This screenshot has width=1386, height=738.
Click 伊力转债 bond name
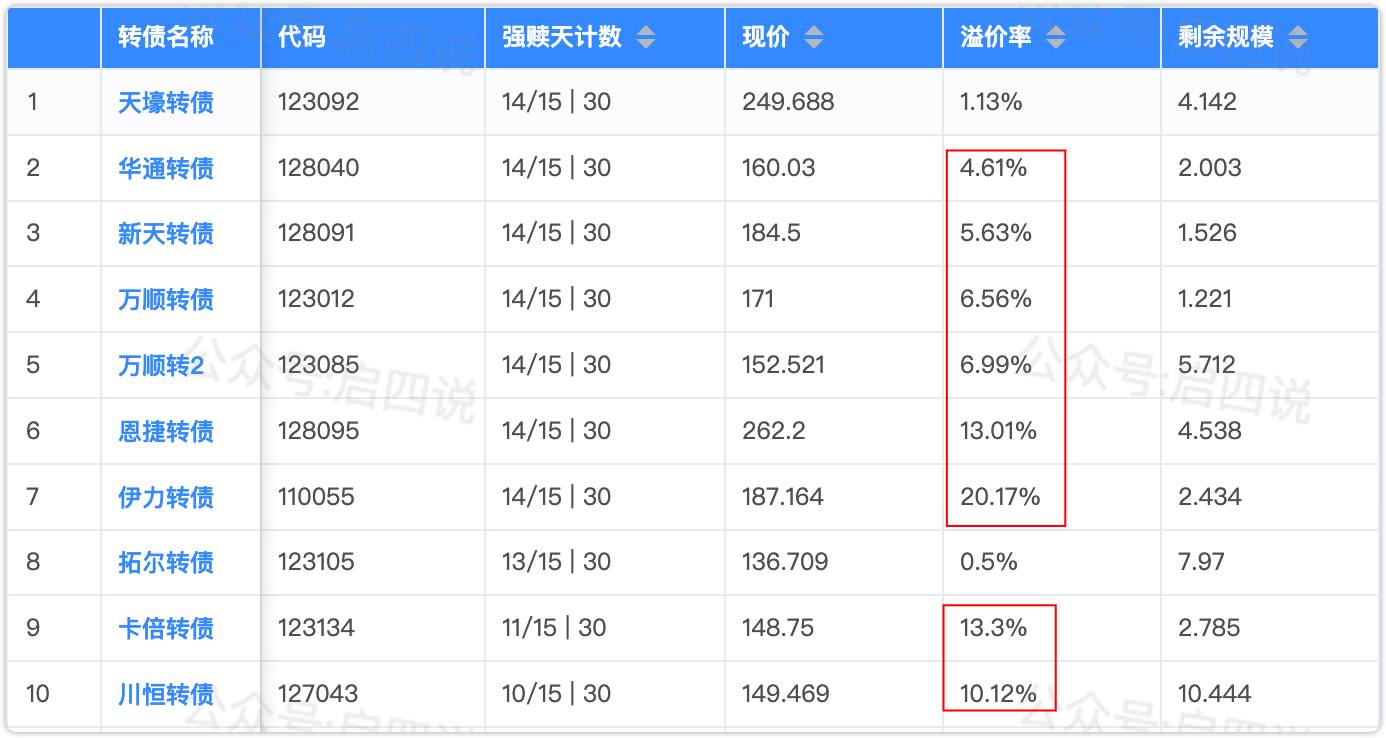tap(166, 497)
